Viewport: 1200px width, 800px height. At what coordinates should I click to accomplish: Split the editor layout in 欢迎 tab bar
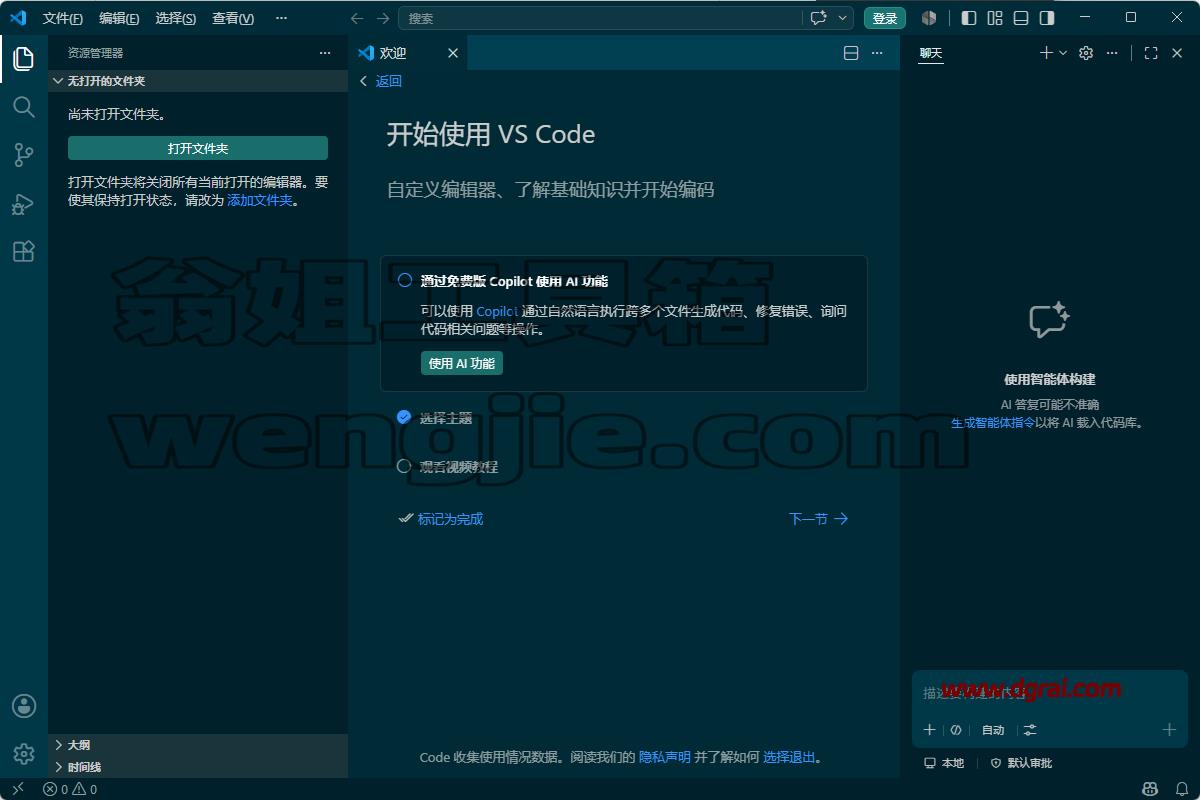coord(851,53)
